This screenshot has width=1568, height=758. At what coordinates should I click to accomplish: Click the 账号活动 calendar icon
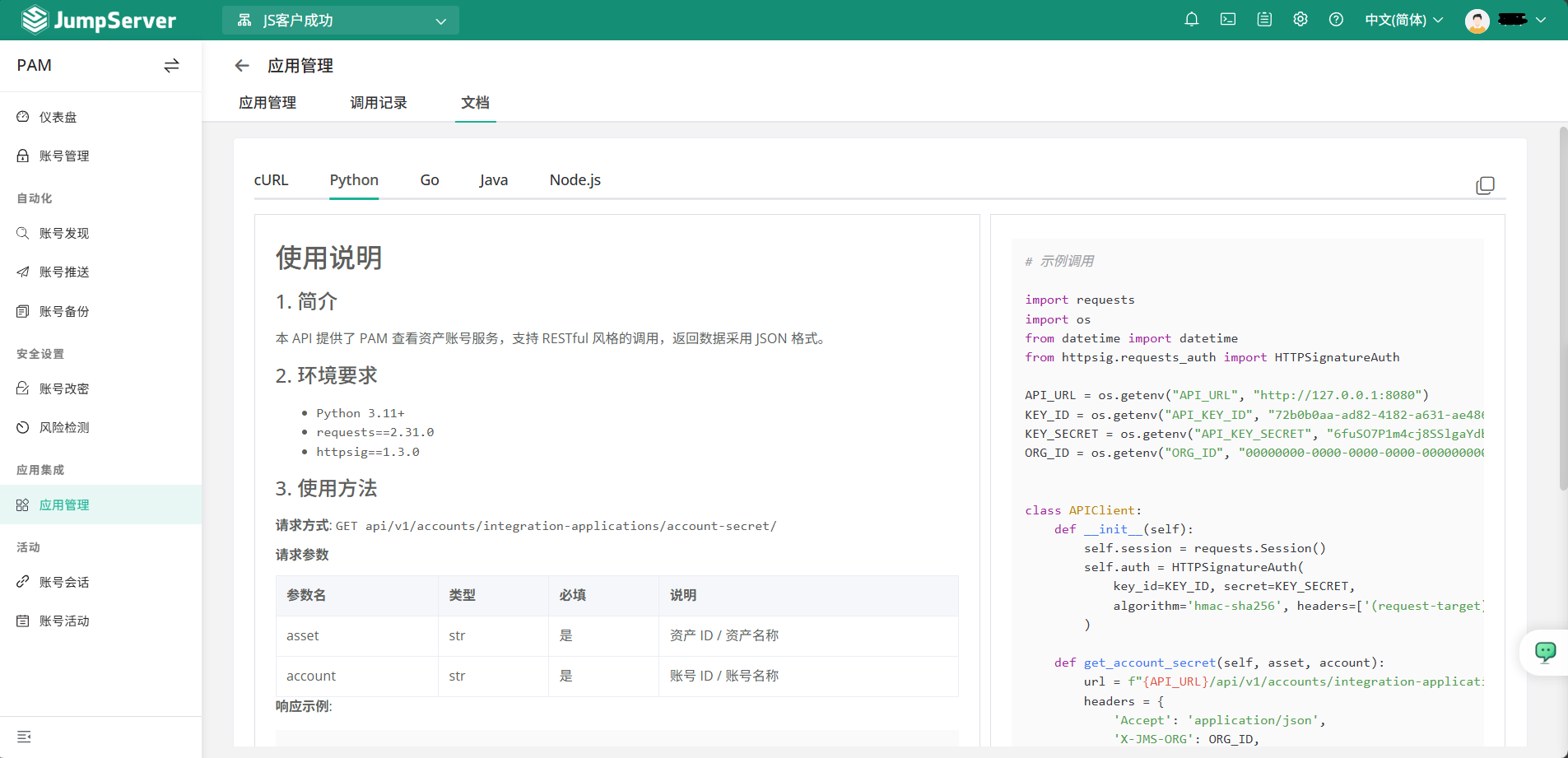(x=23, y=621)
